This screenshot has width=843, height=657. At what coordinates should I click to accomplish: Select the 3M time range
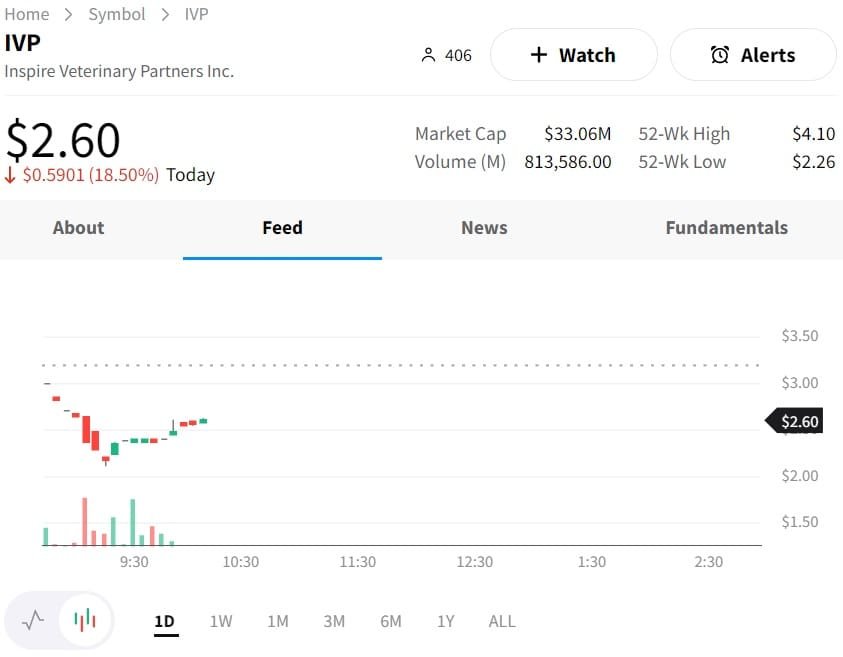[x=334, y=621]
